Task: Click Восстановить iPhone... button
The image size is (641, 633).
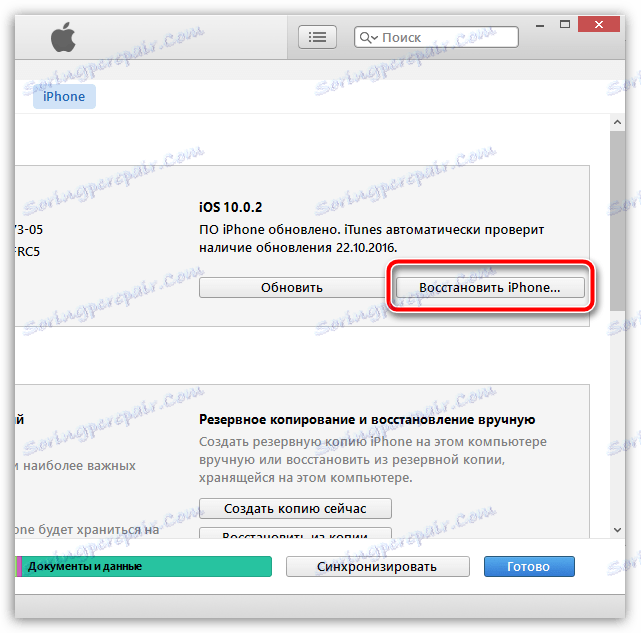Action: (490, 287)
